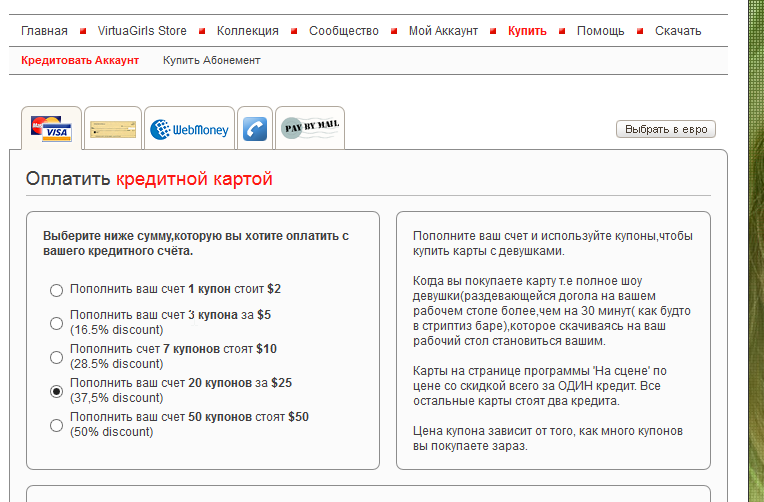This screenshot has height=502, width=764.
Task: Select the 'Кредитовать Аккаунт' submenu link
Action: tap(80, 60)
